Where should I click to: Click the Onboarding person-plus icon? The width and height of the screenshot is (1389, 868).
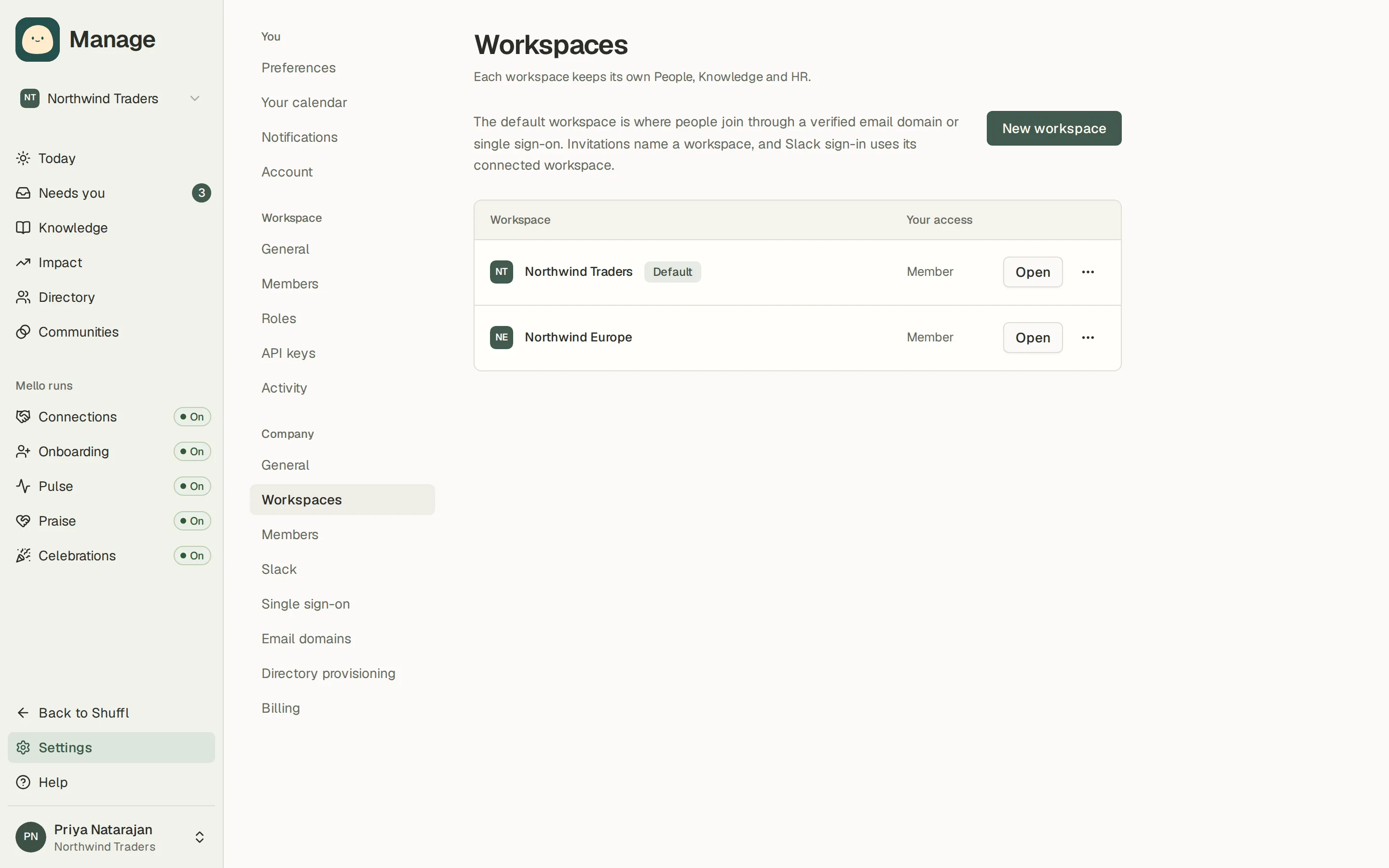23,452
